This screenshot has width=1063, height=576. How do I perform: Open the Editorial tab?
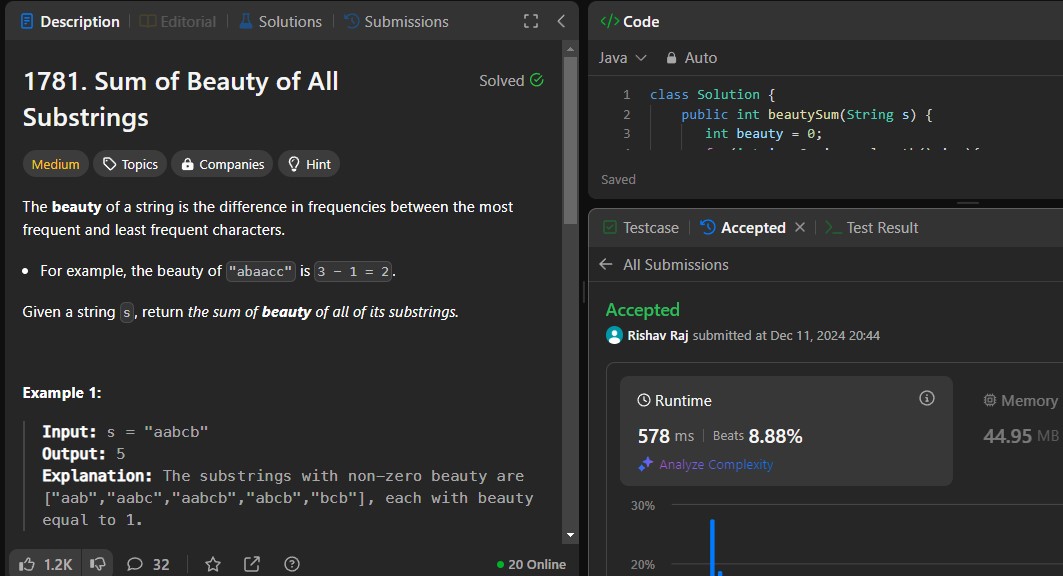[178, 22]
